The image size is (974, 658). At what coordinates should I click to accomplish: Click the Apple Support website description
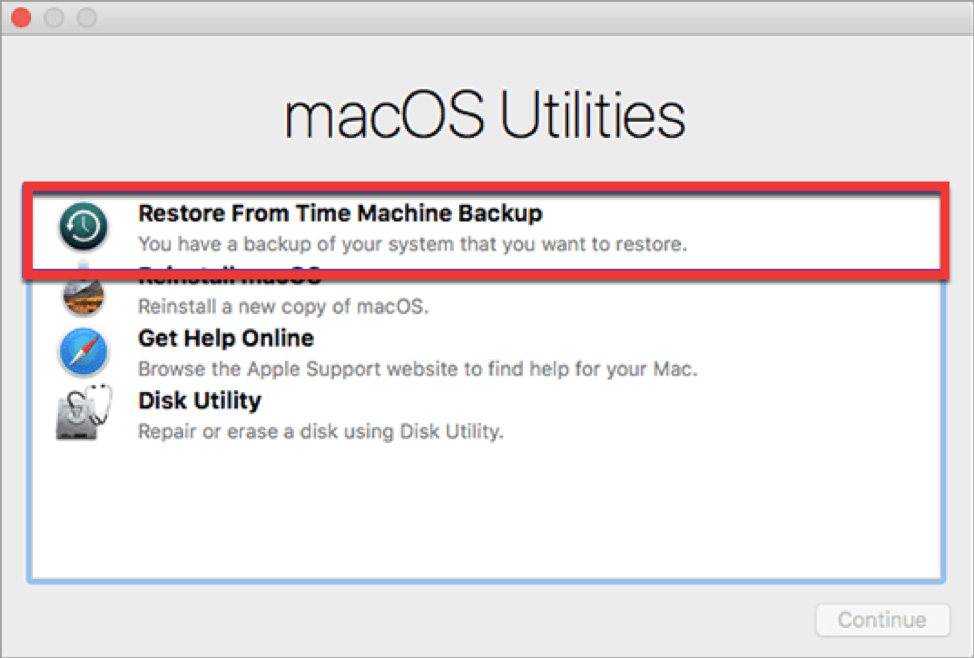point(417,368)
